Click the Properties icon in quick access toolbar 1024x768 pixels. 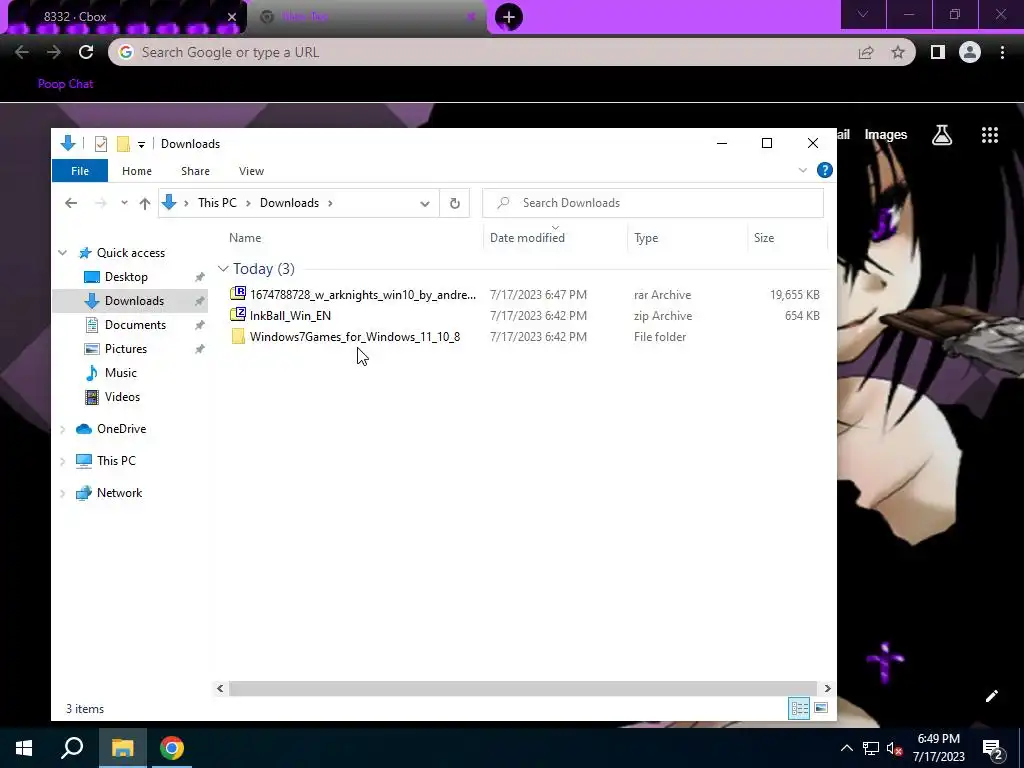click(101, 144)
